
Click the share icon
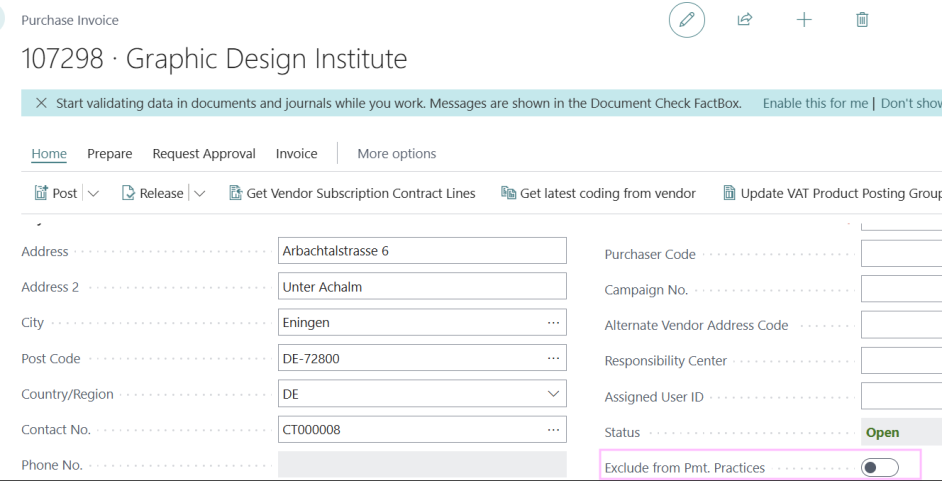[744, 20]
